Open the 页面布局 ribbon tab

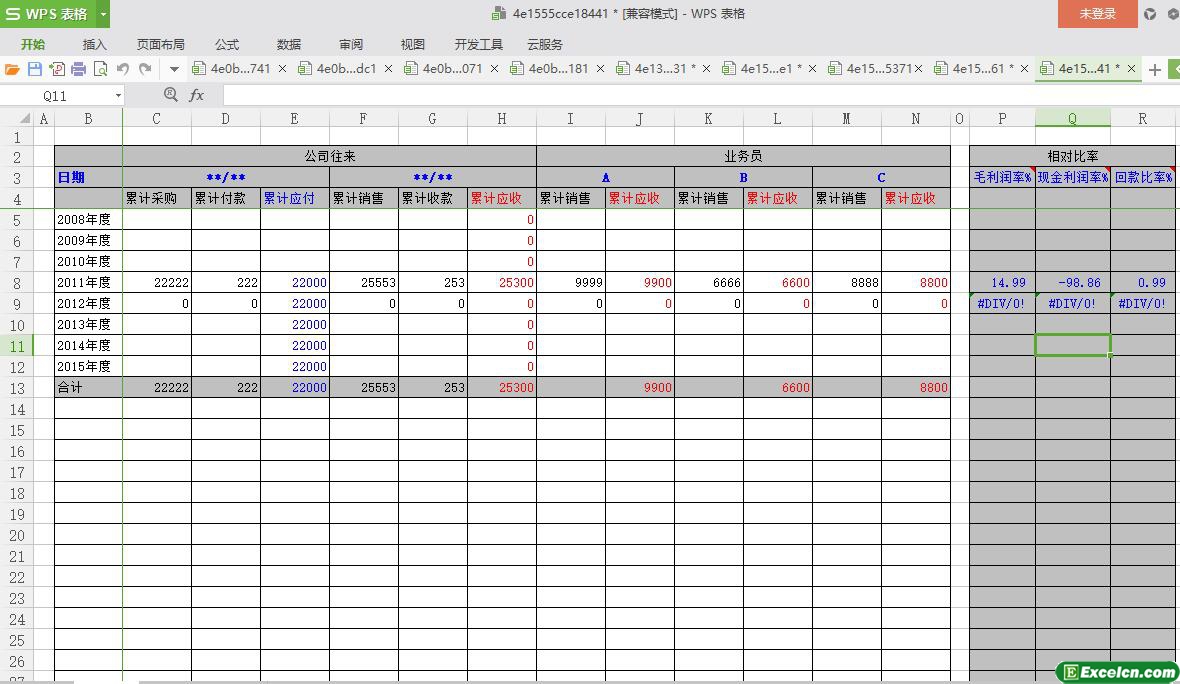point(160,44)
